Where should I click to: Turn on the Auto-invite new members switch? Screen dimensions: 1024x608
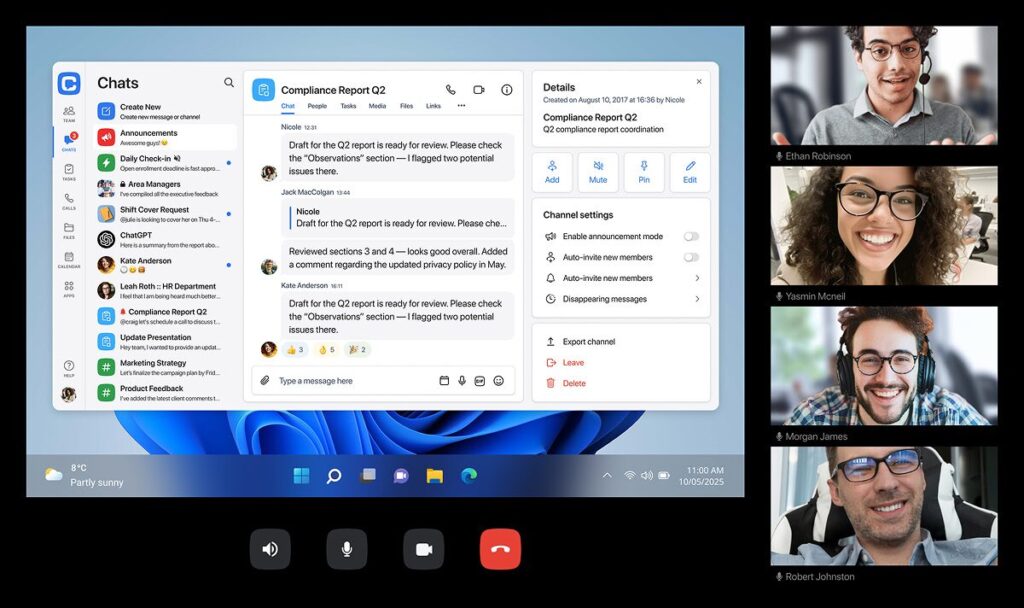690,258
